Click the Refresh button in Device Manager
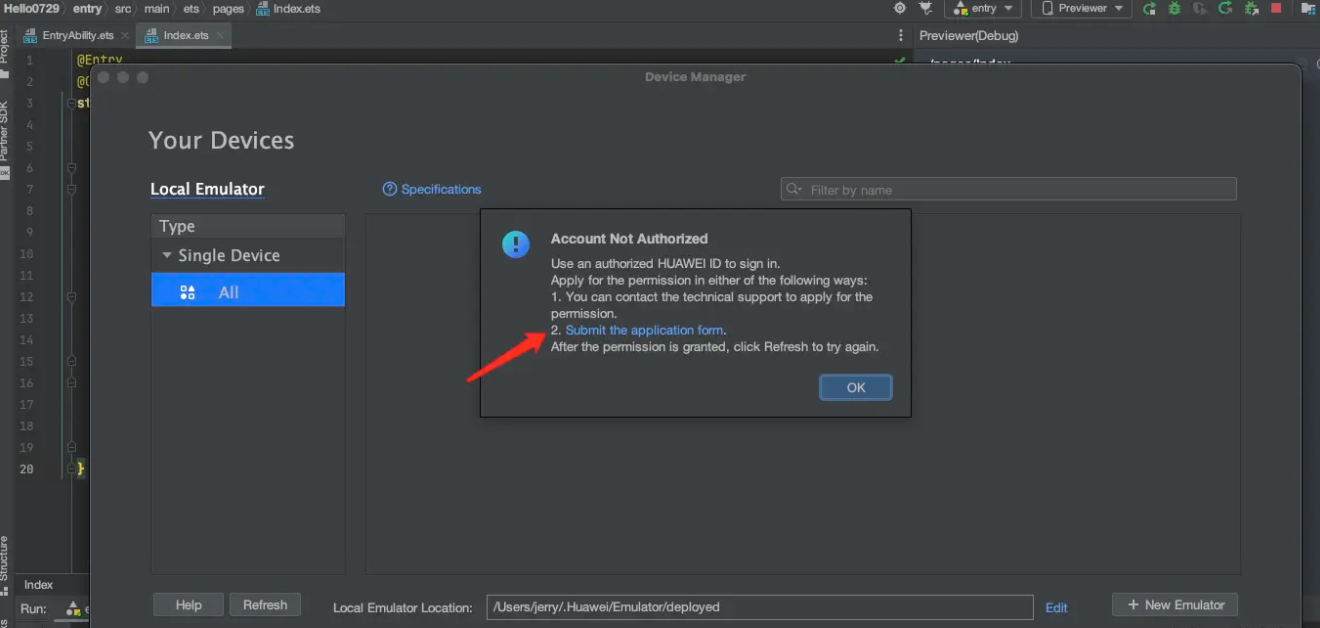This screenshot has height=628, width=1320. (x=265, y=605)
